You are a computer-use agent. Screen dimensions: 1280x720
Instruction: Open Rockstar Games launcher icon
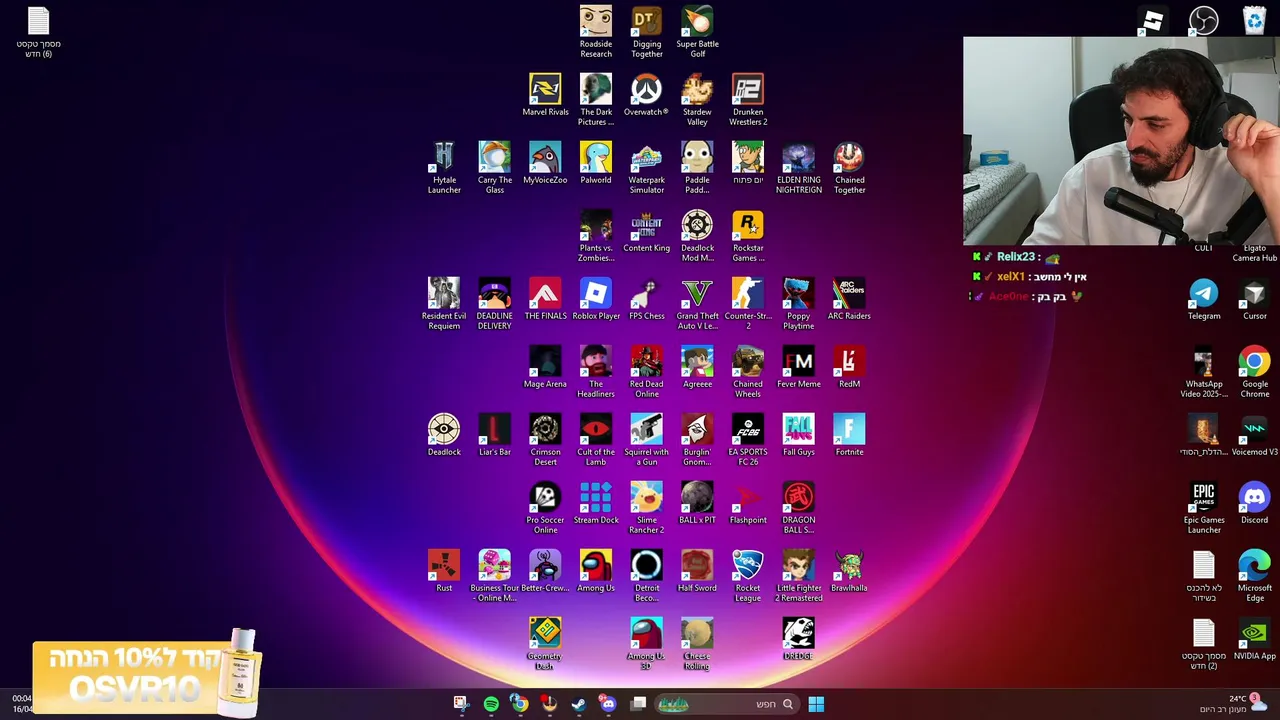click(x=748, y=235)
